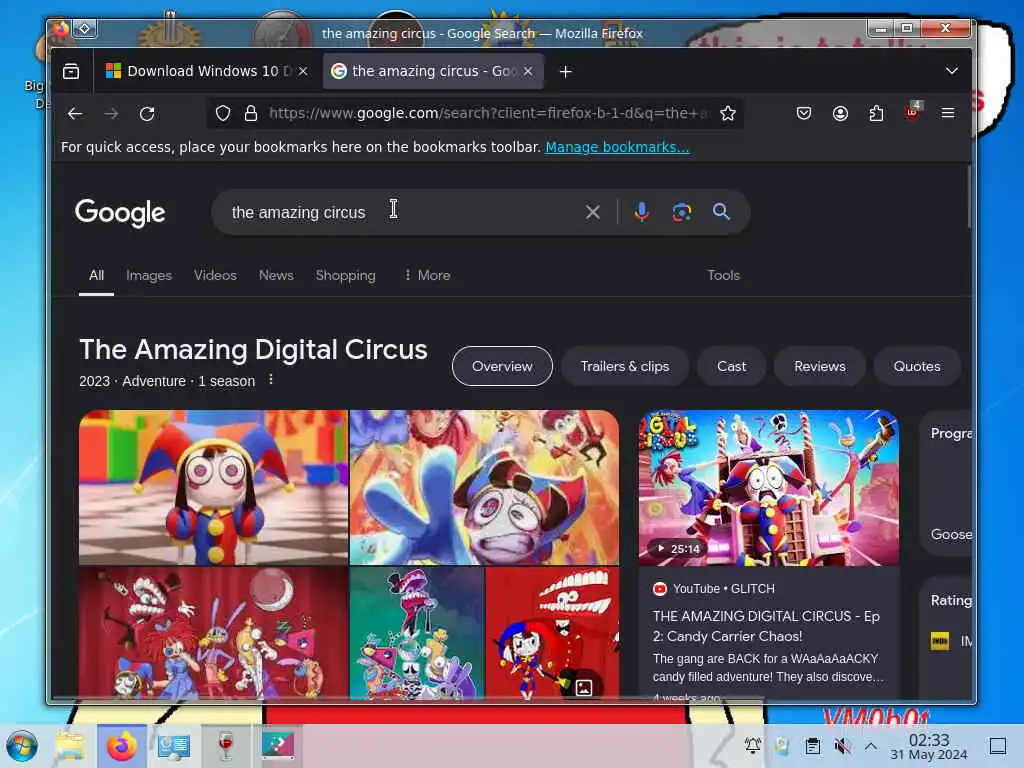1024x768 pixels.
Task: Click the YouTube • GLITCH source label
Action: click(714, 589)
